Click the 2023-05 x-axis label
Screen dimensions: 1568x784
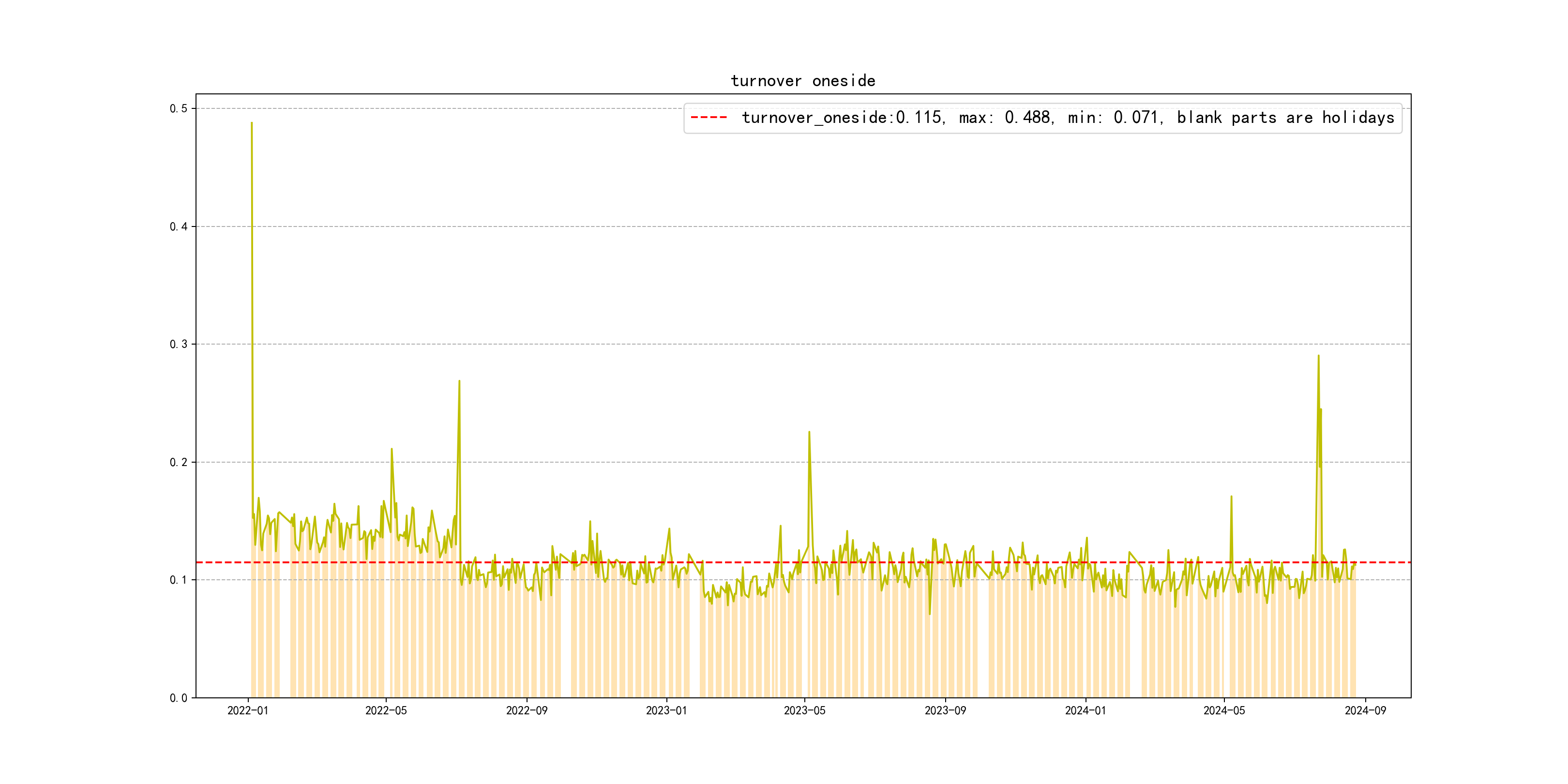[804, 710]
